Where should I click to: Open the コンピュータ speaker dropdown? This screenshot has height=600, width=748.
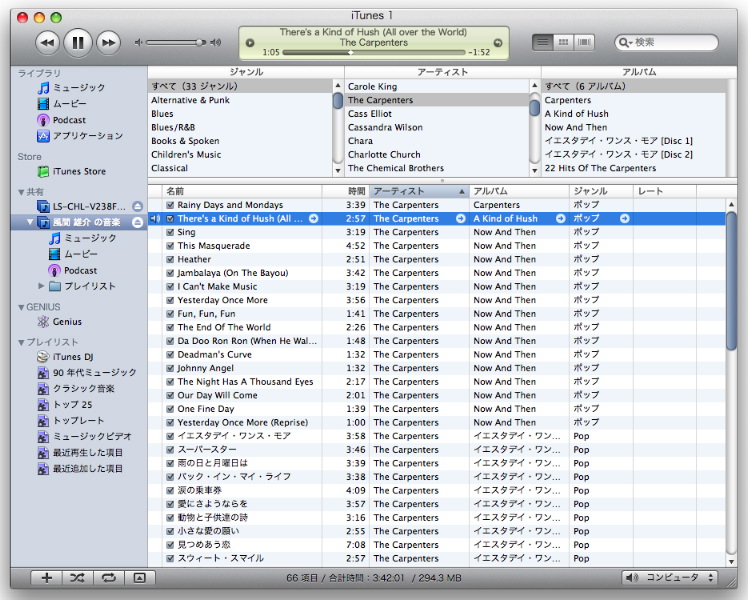[x=668, y=577]
